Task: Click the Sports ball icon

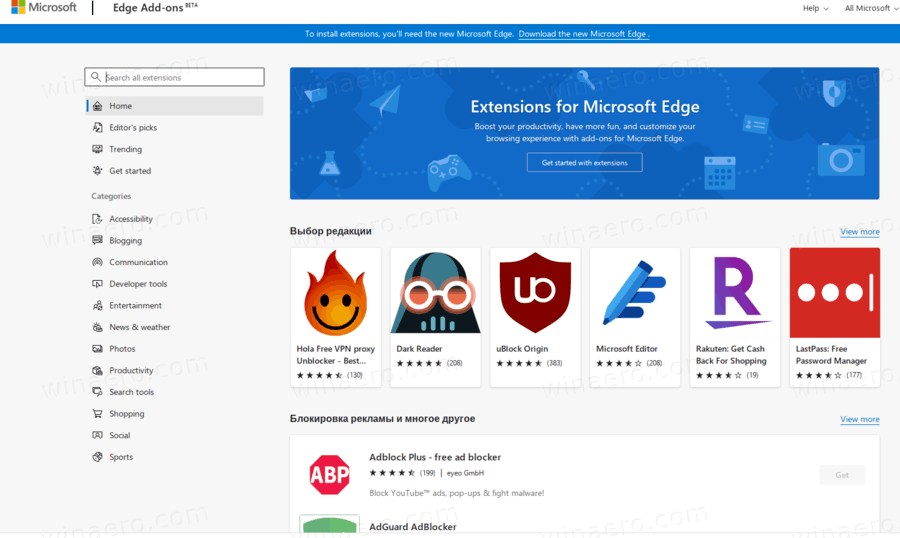Action: [98, 457]
